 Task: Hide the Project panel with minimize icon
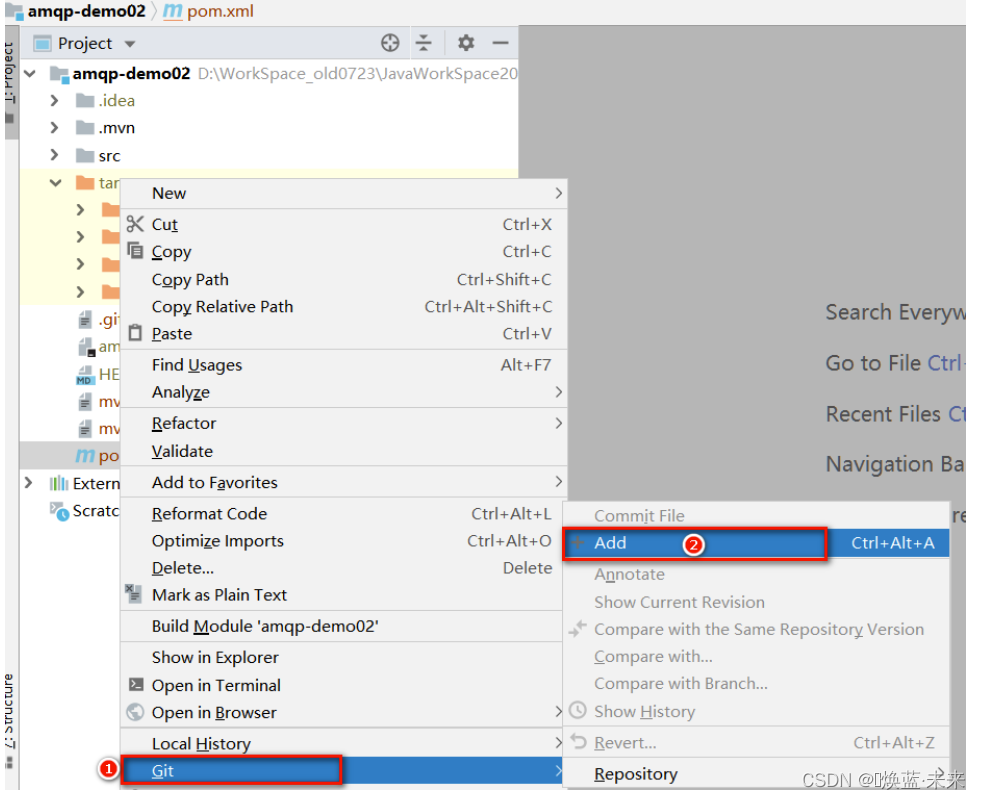click(501, 43)
